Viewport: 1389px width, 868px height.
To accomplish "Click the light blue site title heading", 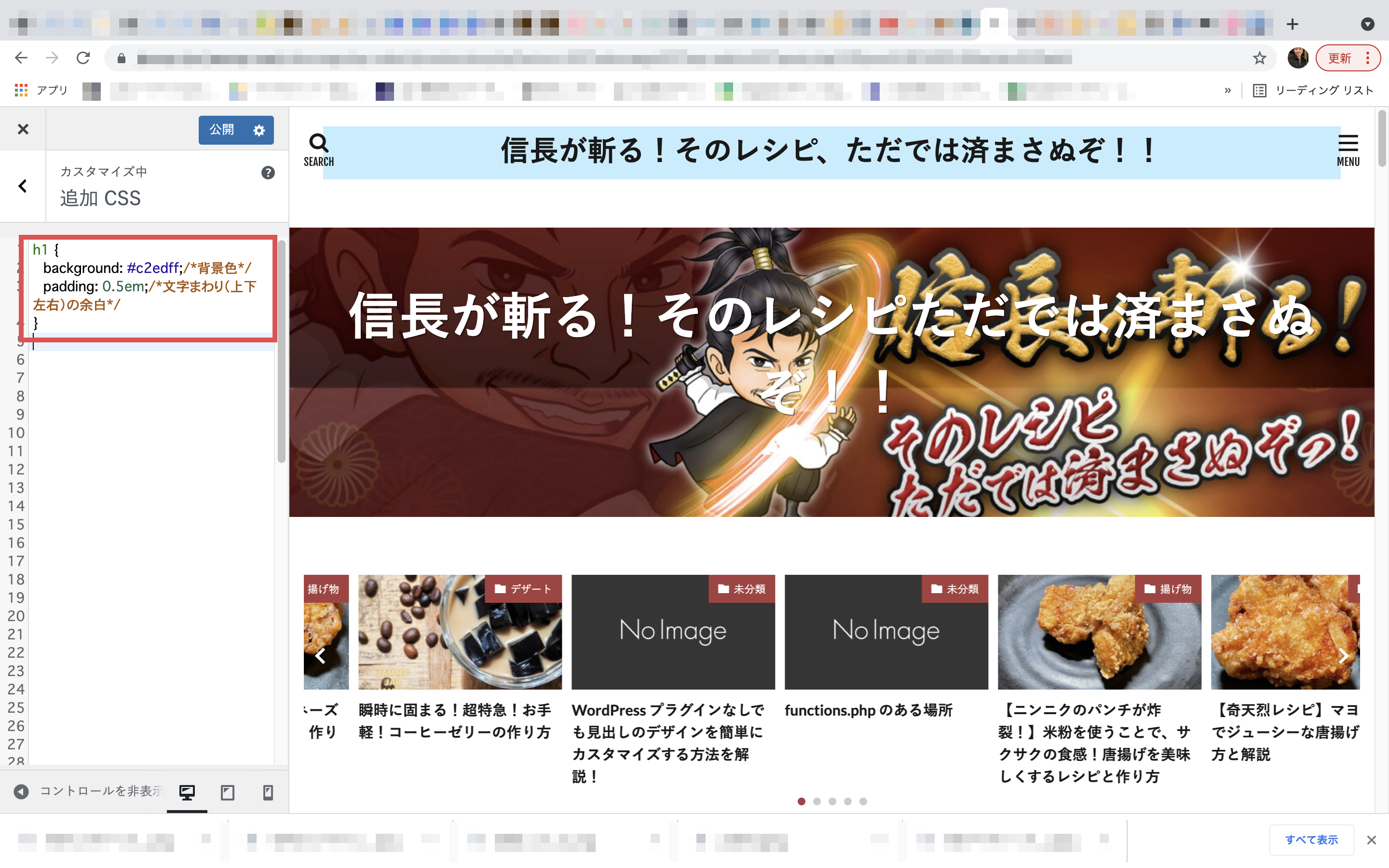I will tap(831, 152).
